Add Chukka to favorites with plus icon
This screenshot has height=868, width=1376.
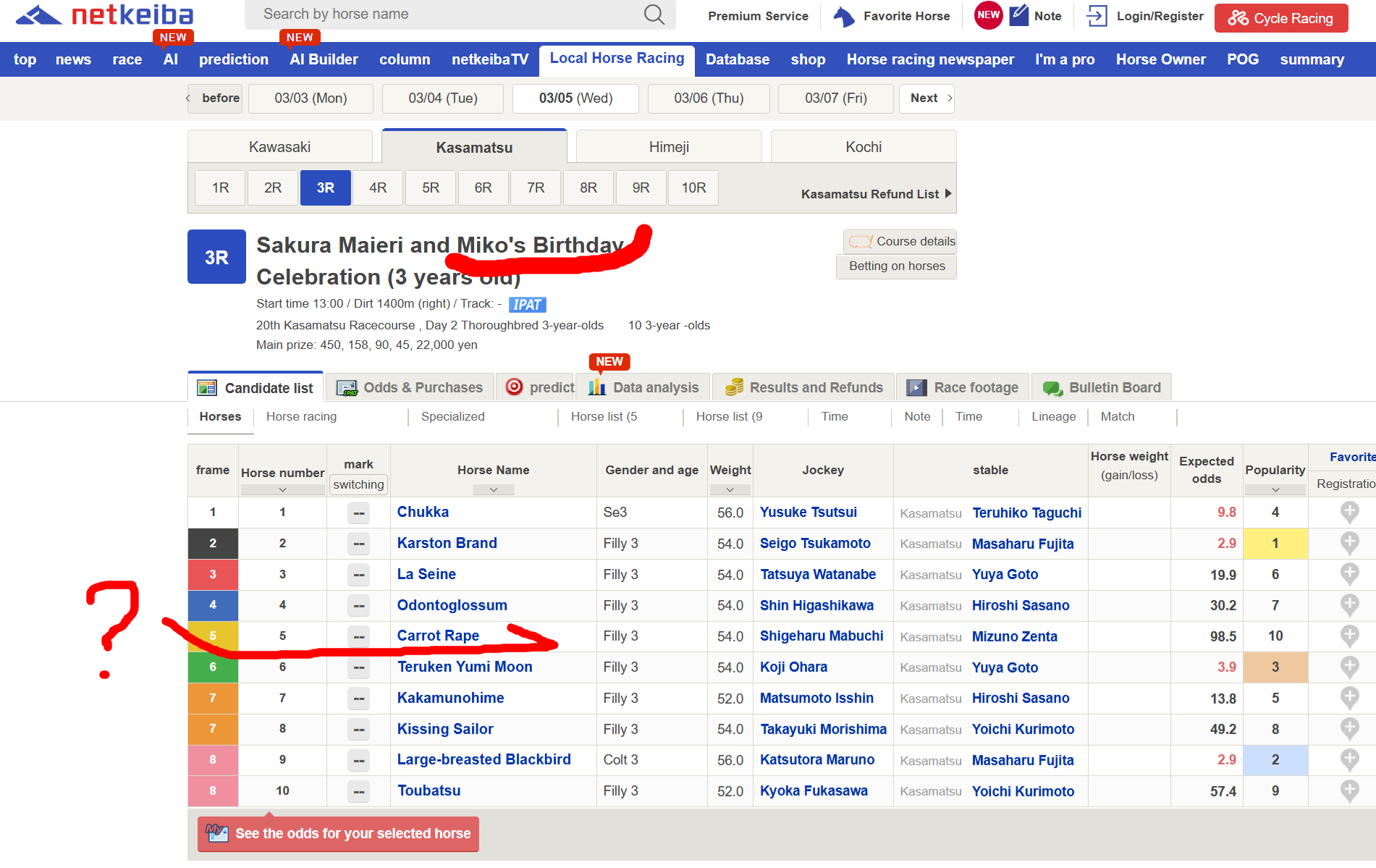(x=1349, y=512)
